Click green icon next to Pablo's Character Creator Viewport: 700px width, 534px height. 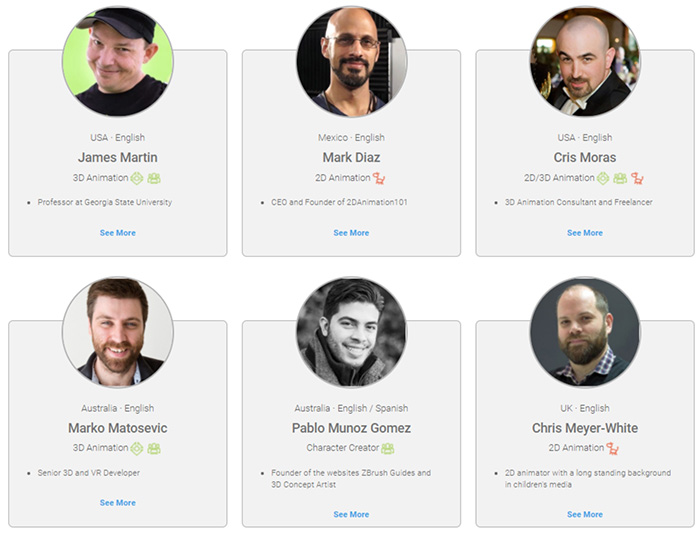(388, 448)
